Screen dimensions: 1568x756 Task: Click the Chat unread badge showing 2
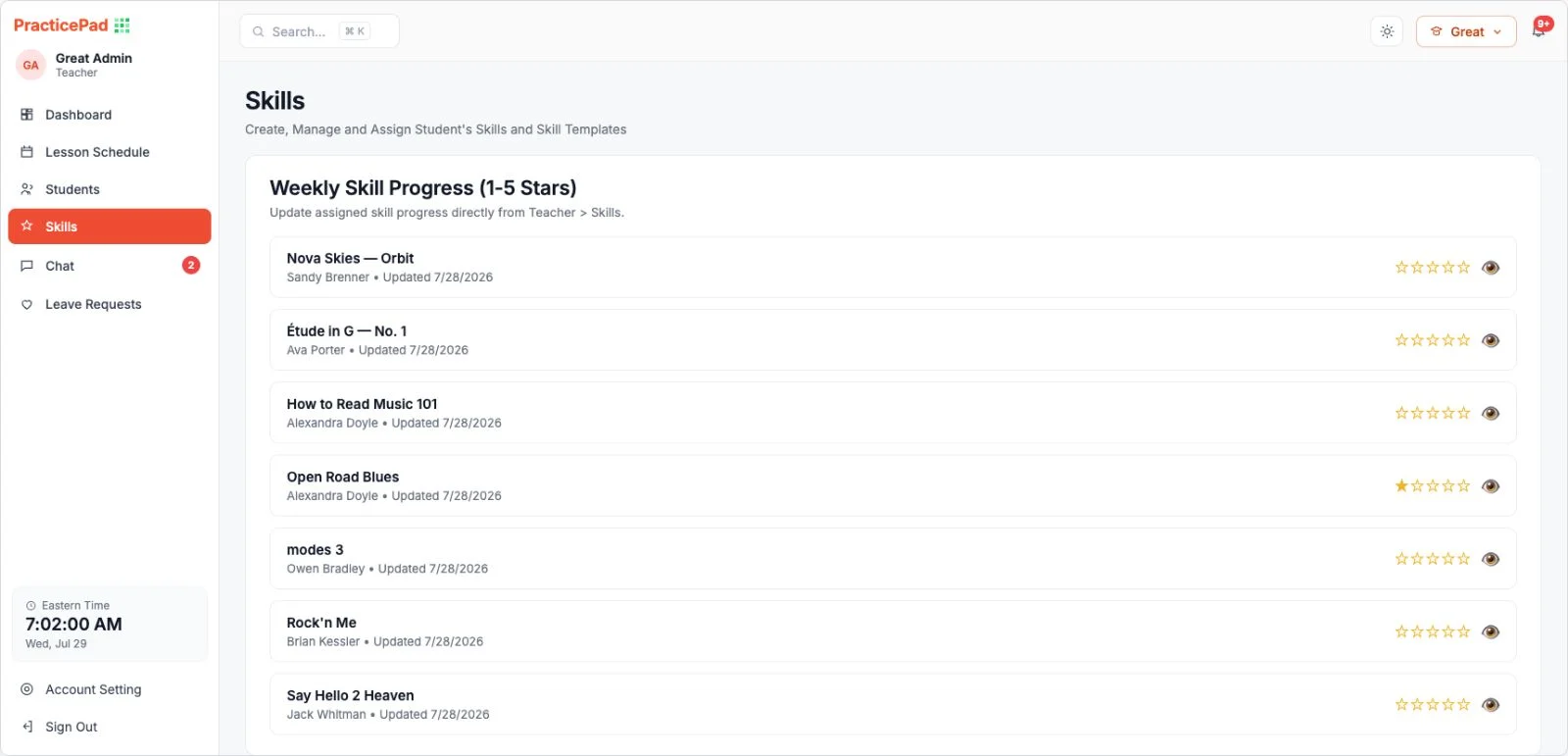tap(191, 265)
